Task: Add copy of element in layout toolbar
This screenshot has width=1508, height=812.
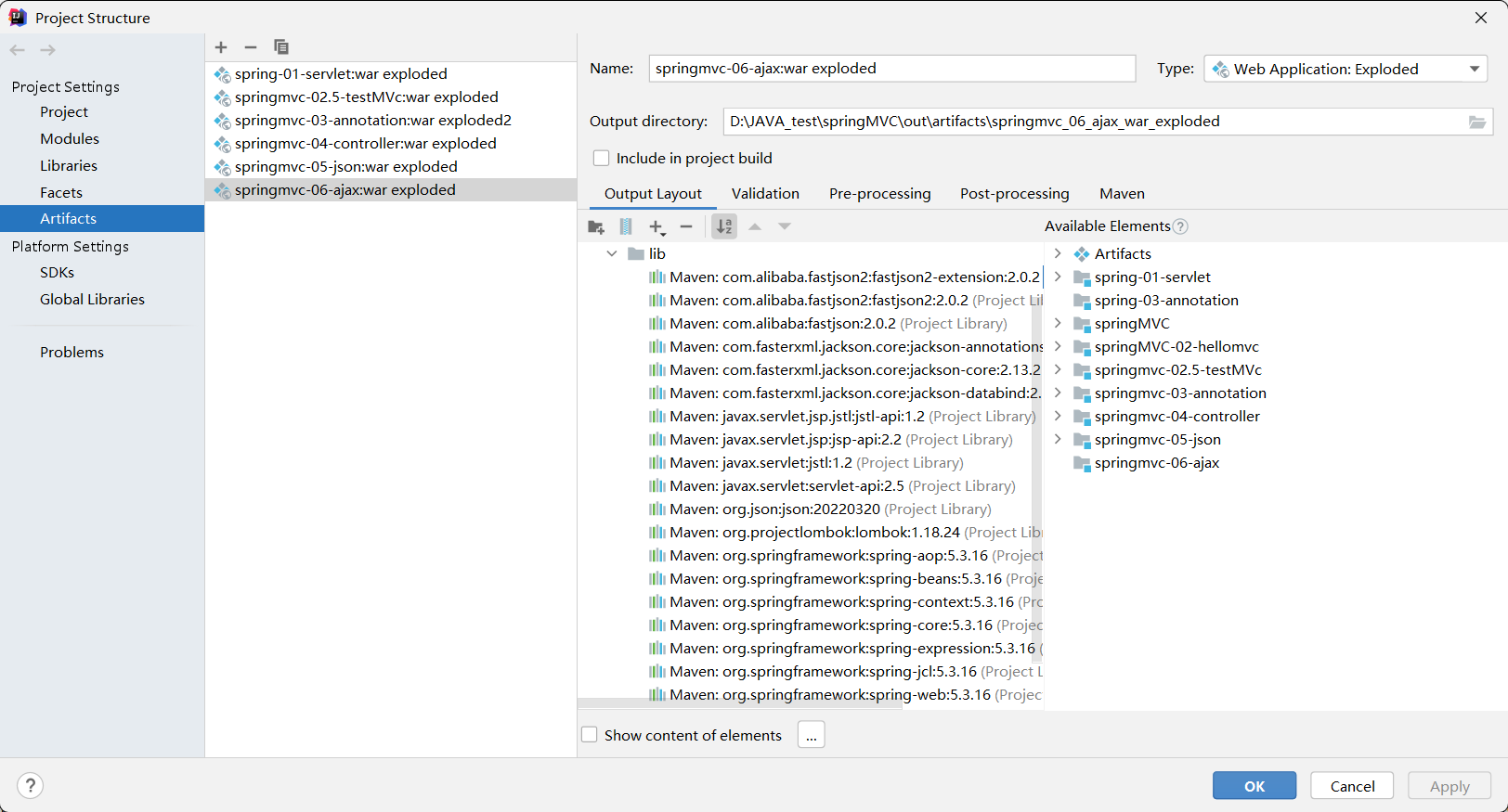Action: (x=657, y=226)
